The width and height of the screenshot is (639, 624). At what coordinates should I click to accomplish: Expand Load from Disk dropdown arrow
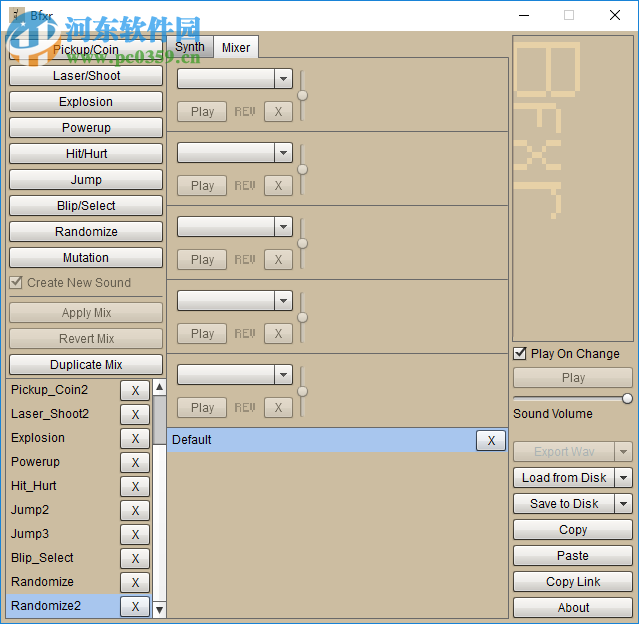(624, 478)
